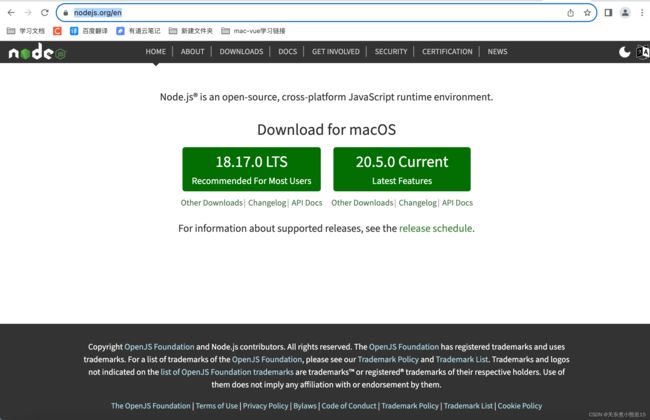Open Trademark List link in copyright paragraph
Image resolution: width=650 pixels, height=420 pixels.
coord(462,359)
